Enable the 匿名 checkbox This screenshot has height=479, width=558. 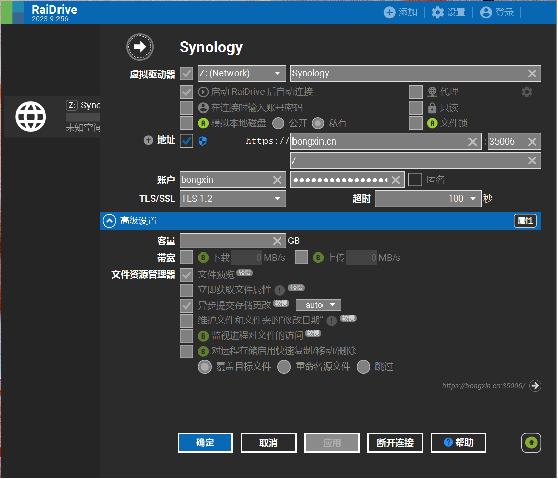(x=415, y=180)
